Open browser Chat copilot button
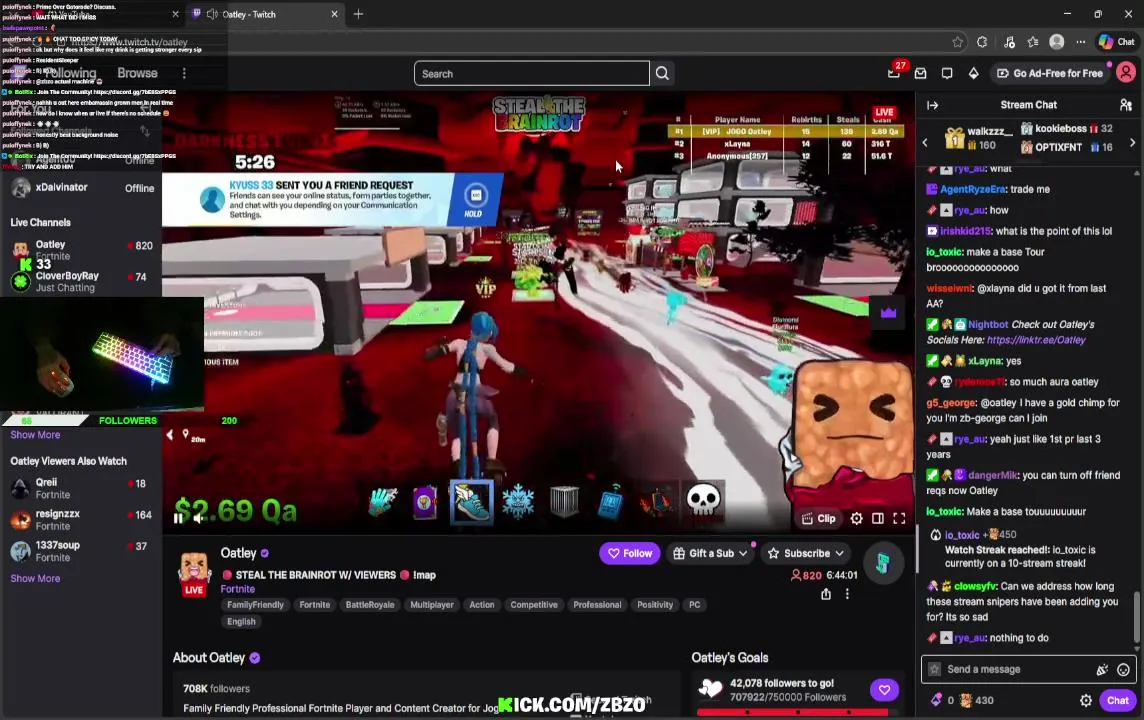Image resolution: width=1144 pixels, height=720 pixels. tap(1117, 42)
